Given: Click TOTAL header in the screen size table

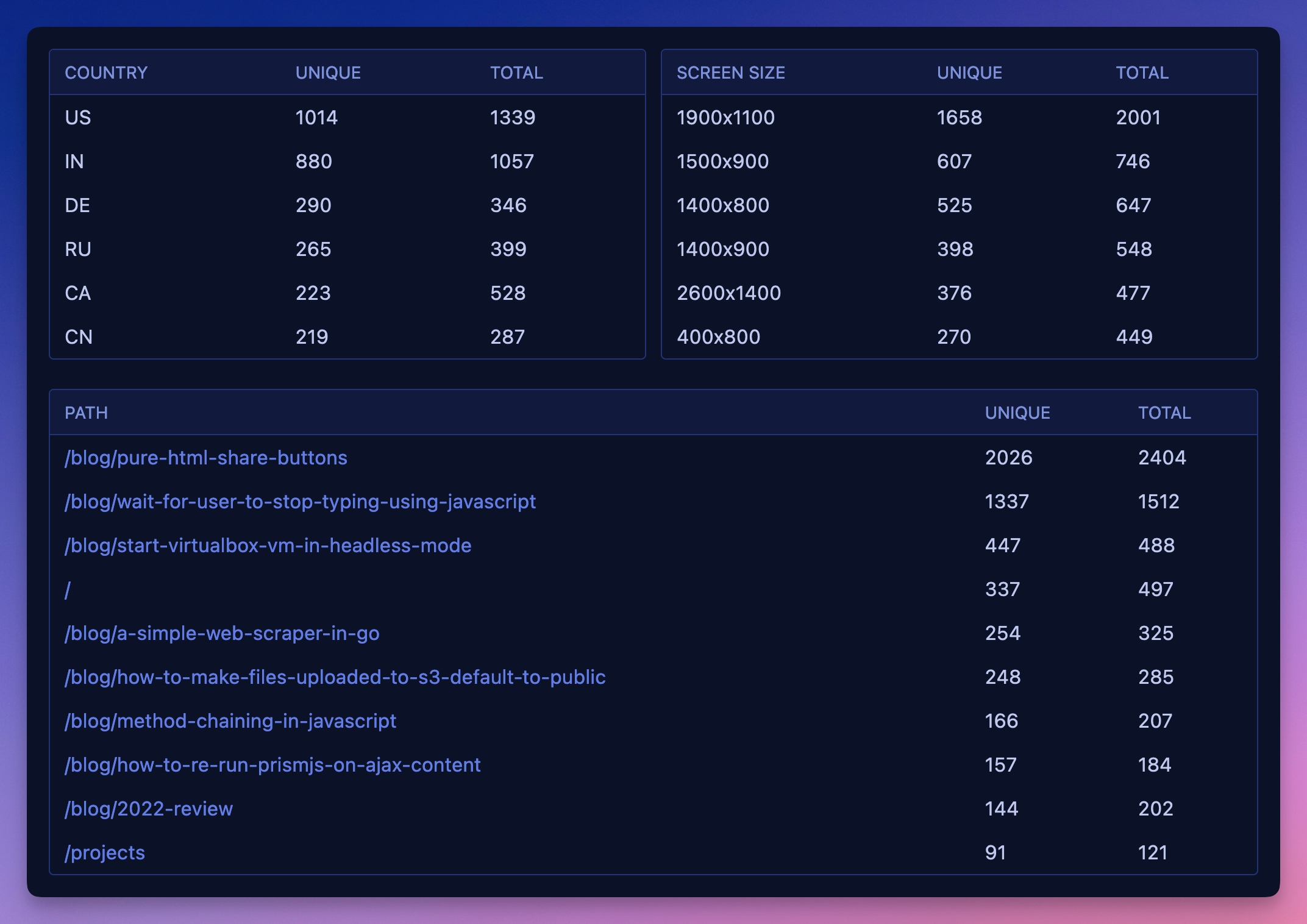Looking at the screenshot, I should (1142, 73).
